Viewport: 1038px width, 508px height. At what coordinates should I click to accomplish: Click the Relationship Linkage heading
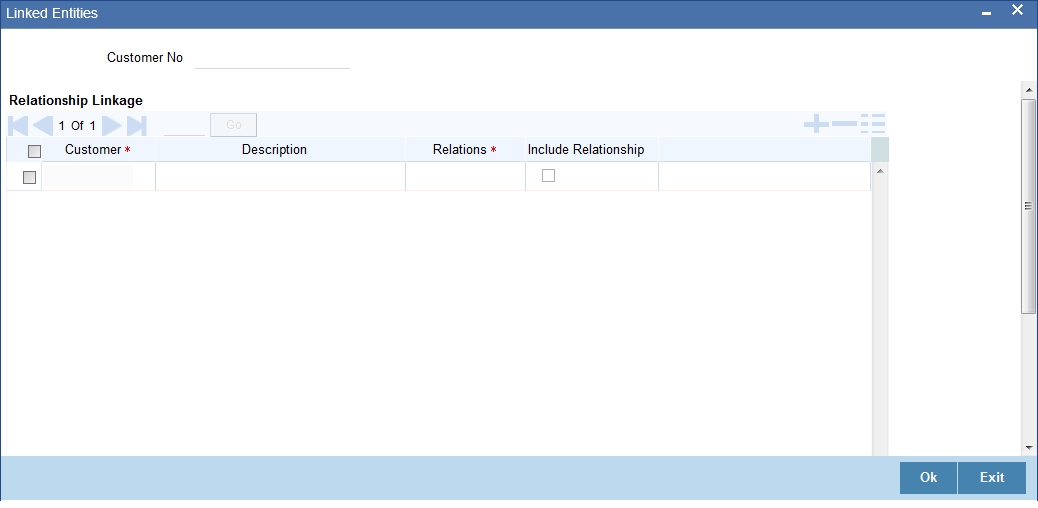[x=75, y=101]
